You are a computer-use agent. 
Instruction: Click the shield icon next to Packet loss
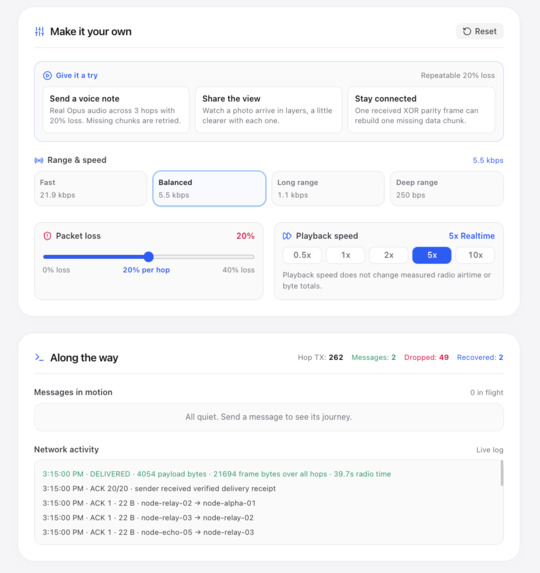[x=47, y=236]
